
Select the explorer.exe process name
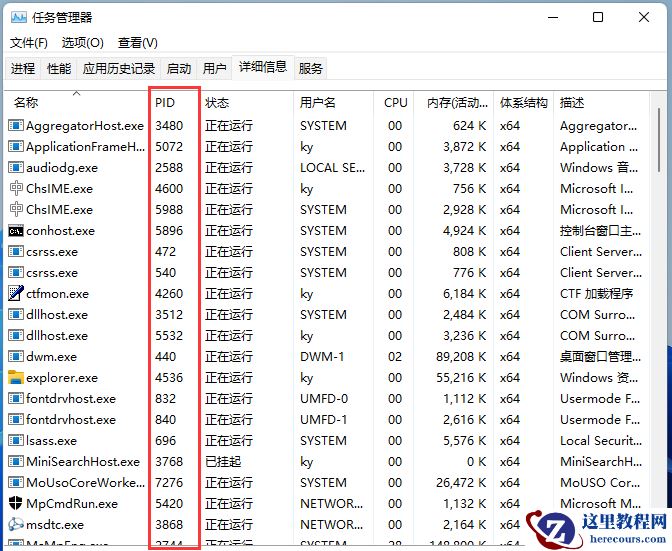(x=62, y=377)
